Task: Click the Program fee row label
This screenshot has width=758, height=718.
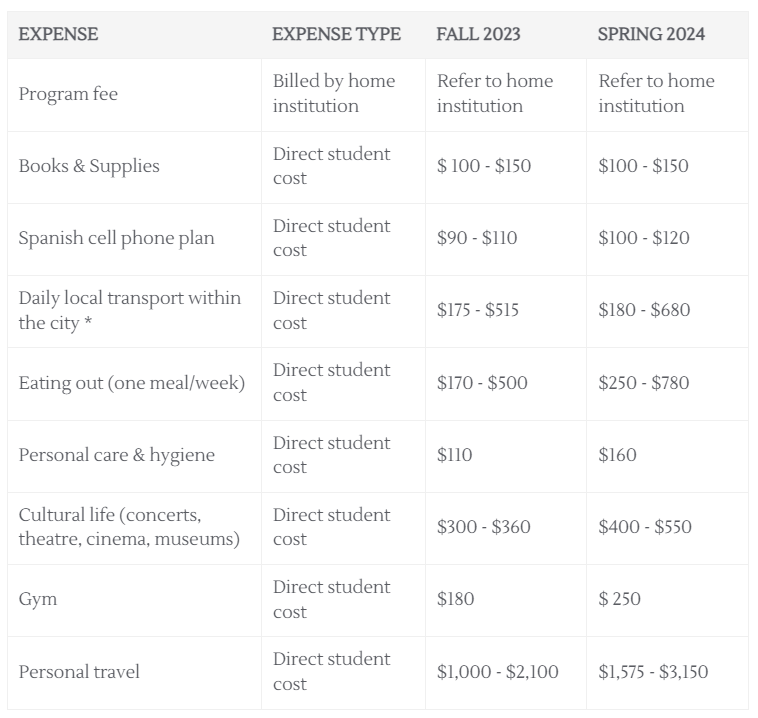Action: tap(68, 94)
